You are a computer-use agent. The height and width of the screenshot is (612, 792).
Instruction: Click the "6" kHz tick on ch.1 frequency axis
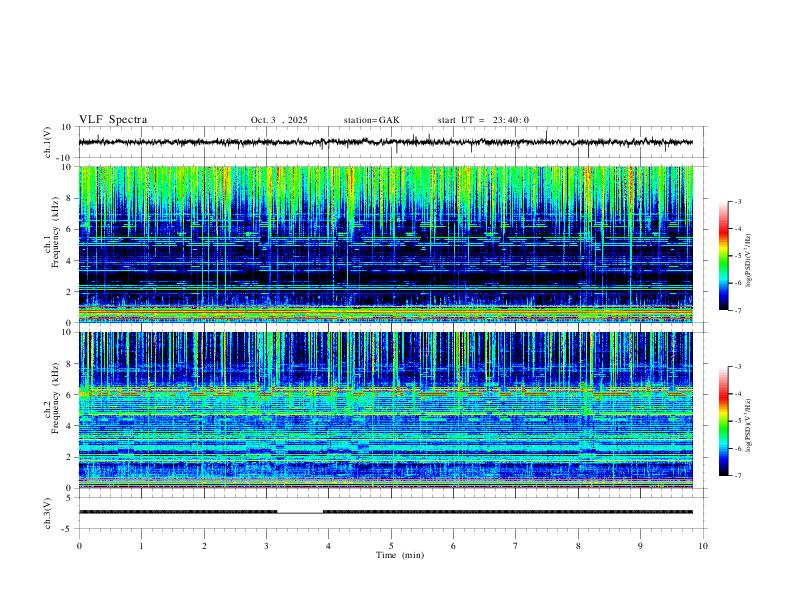point(70,229)
